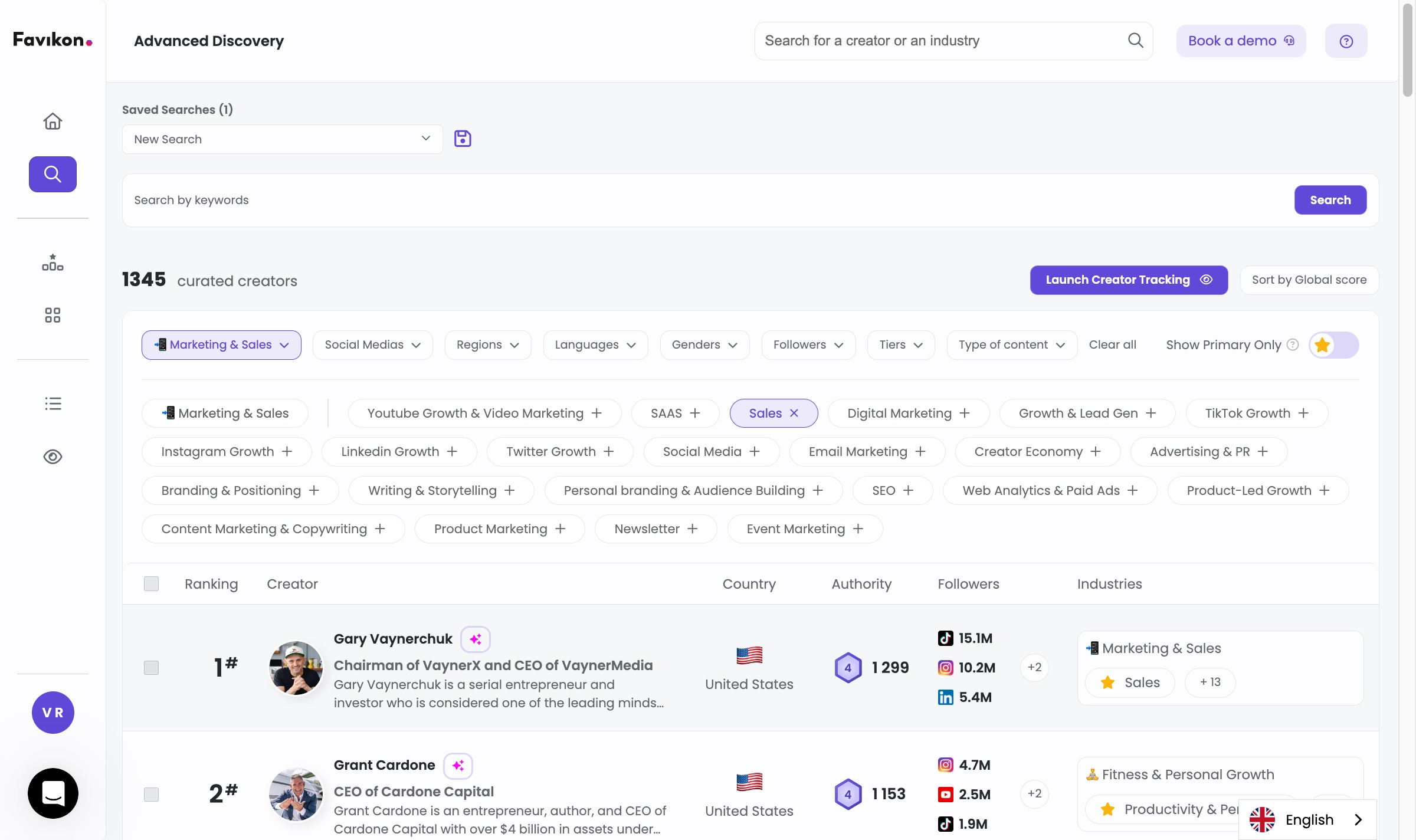
Task: Toggle the Show Primary Only switch
Action: point(1333,345)
